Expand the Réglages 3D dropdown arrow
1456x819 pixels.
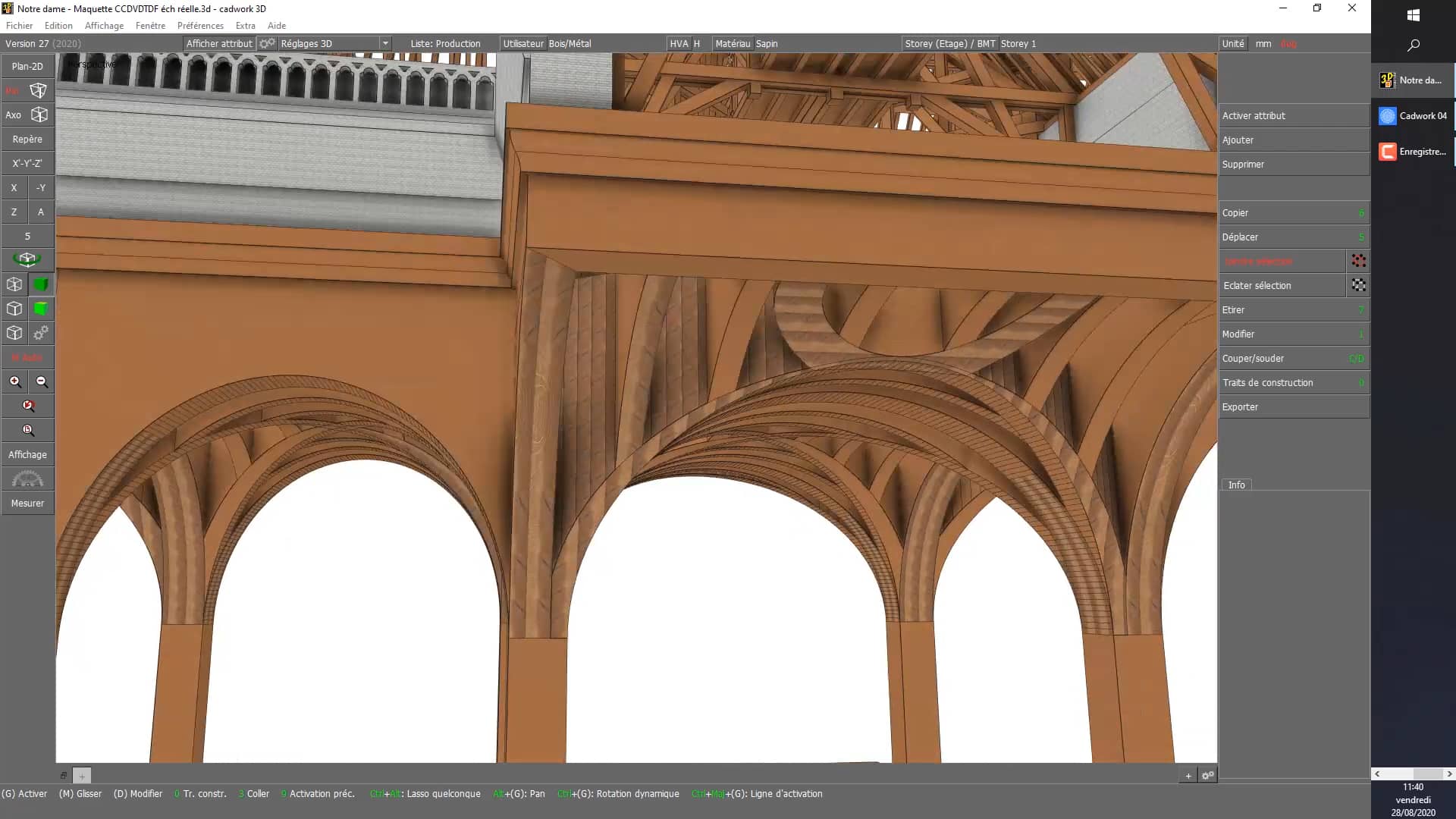[385, 43]
